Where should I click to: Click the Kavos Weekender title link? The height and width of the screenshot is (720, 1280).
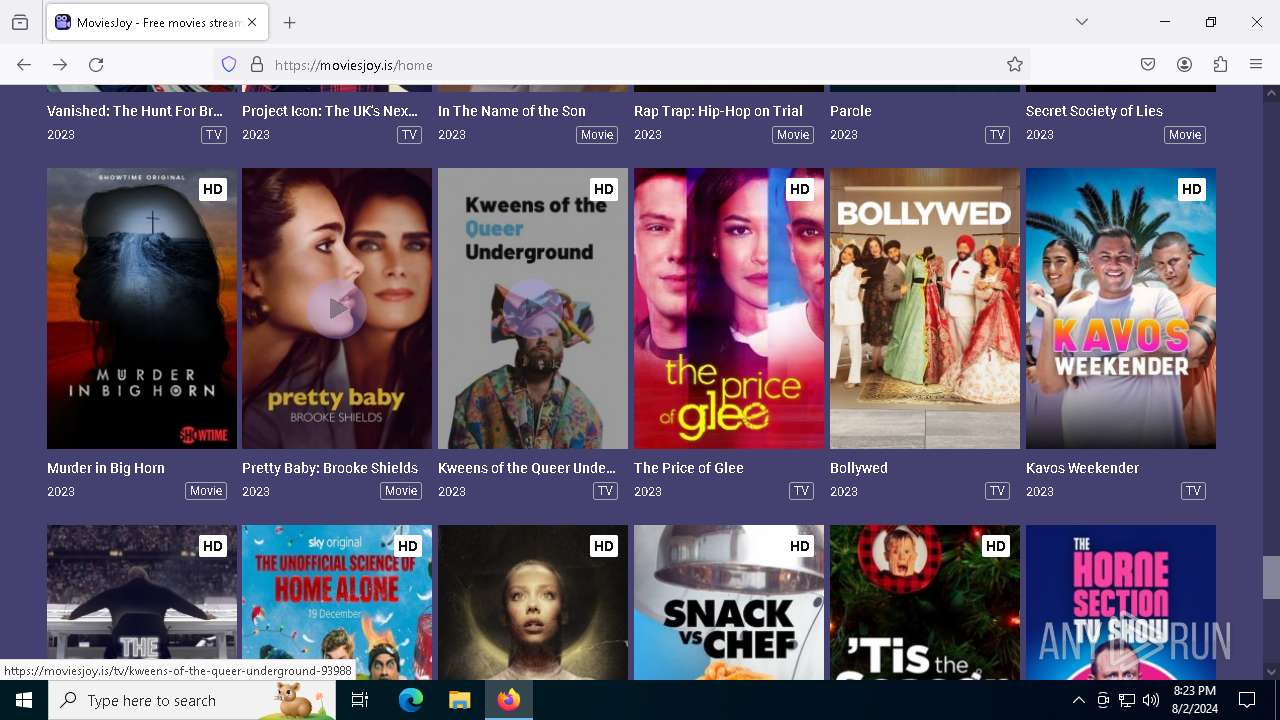[x=1082, y=468]
